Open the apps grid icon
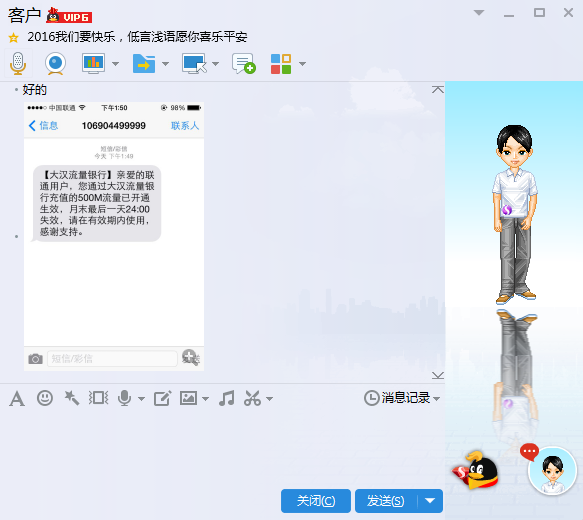 (x=281, y=64)
